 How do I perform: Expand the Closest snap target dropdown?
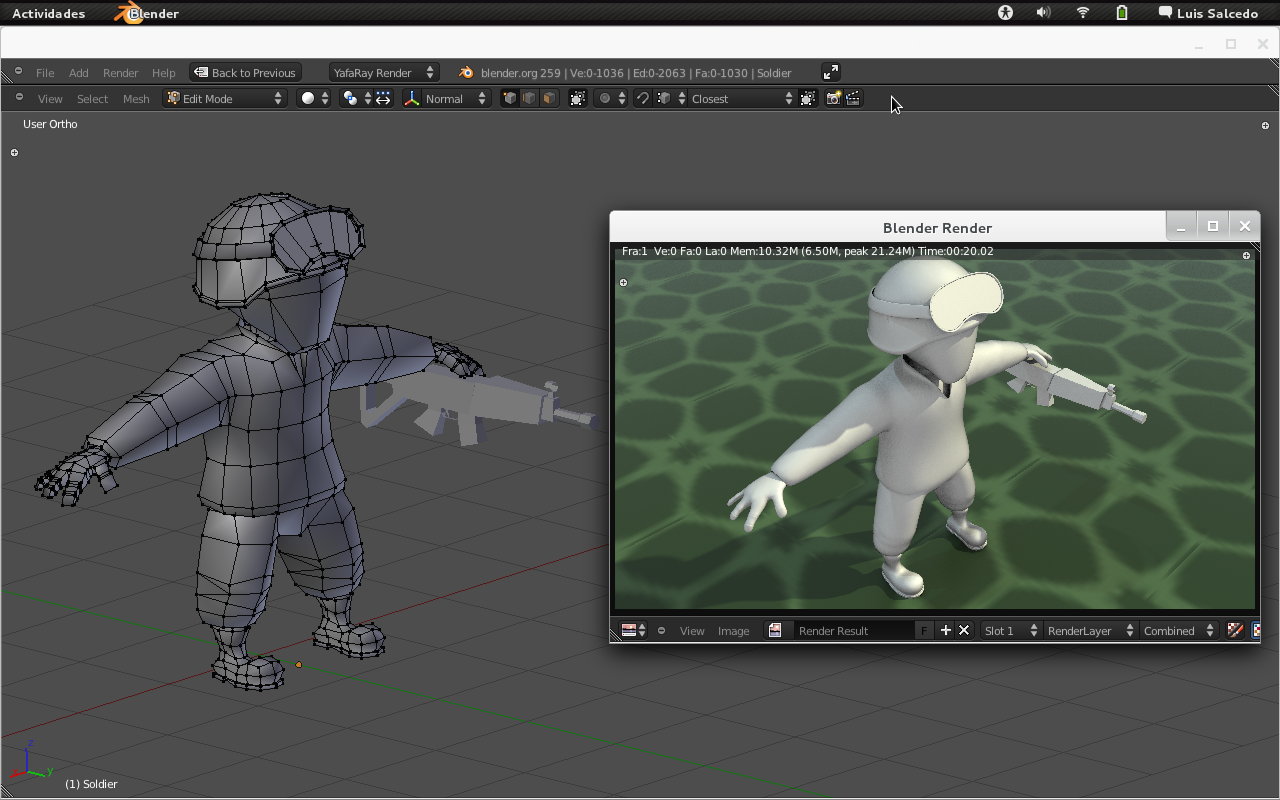(x=741, y=98)
